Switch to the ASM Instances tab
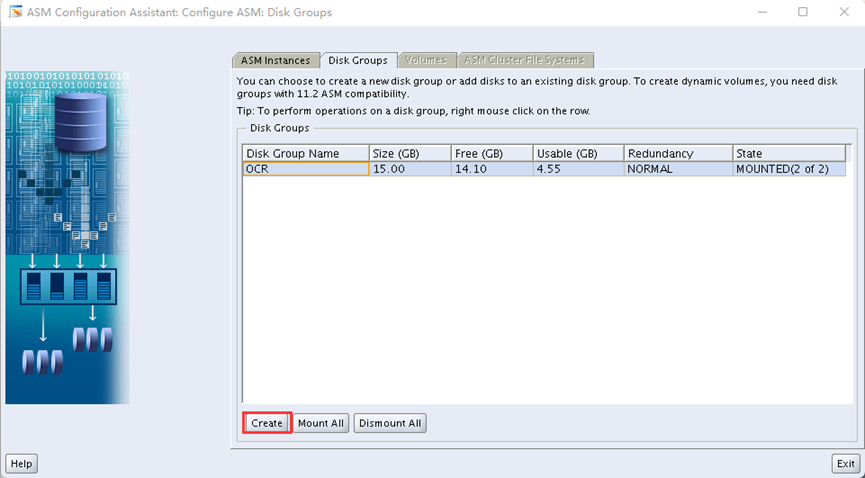This screenshot has height=478, width=865. click(x=275, y=60)
